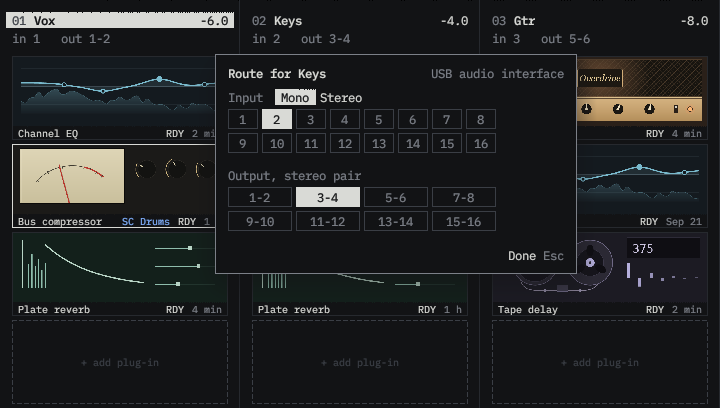Add plug-in to Gtr channel
The height and width of the screenshot is (408, 720).
(600, 363)
